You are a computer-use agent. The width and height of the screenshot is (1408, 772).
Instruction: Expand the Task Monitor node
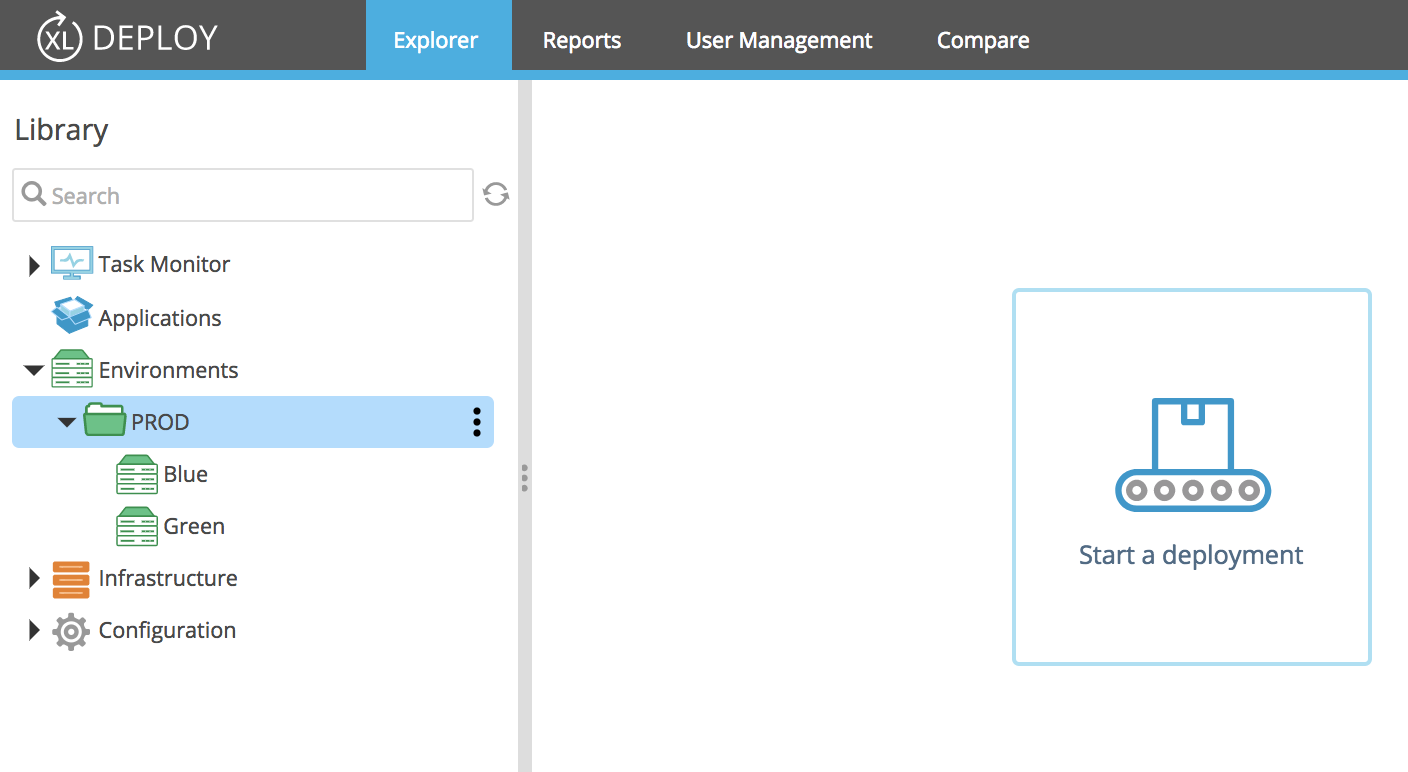34,265
